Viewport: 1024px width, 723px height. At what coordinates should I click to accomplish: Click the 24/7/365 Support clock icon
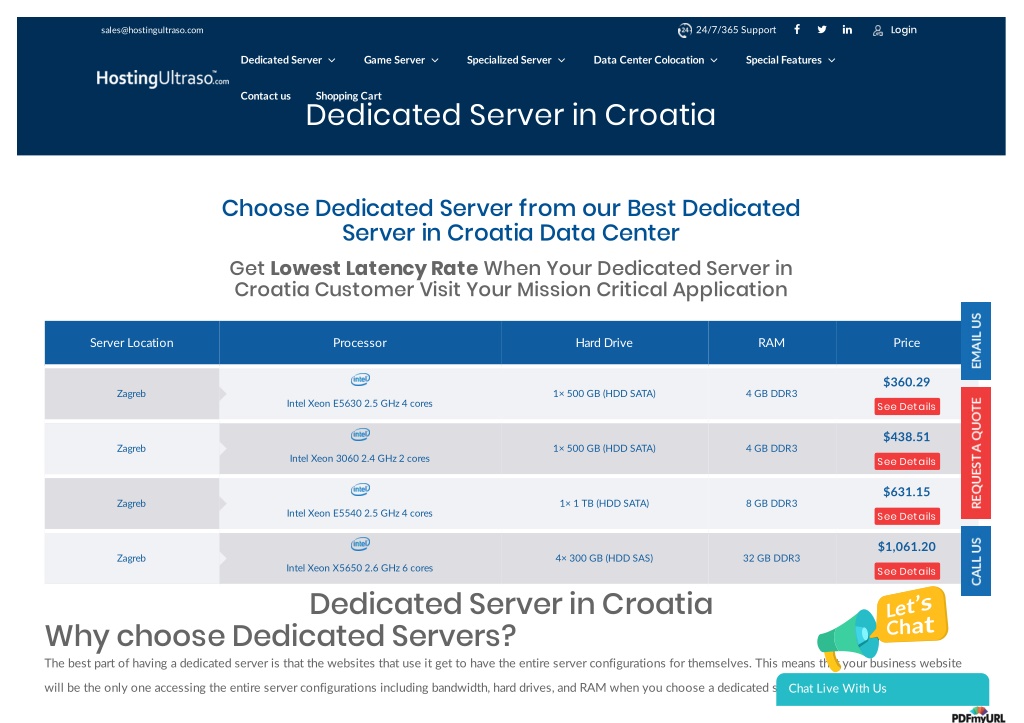[684, 30]
